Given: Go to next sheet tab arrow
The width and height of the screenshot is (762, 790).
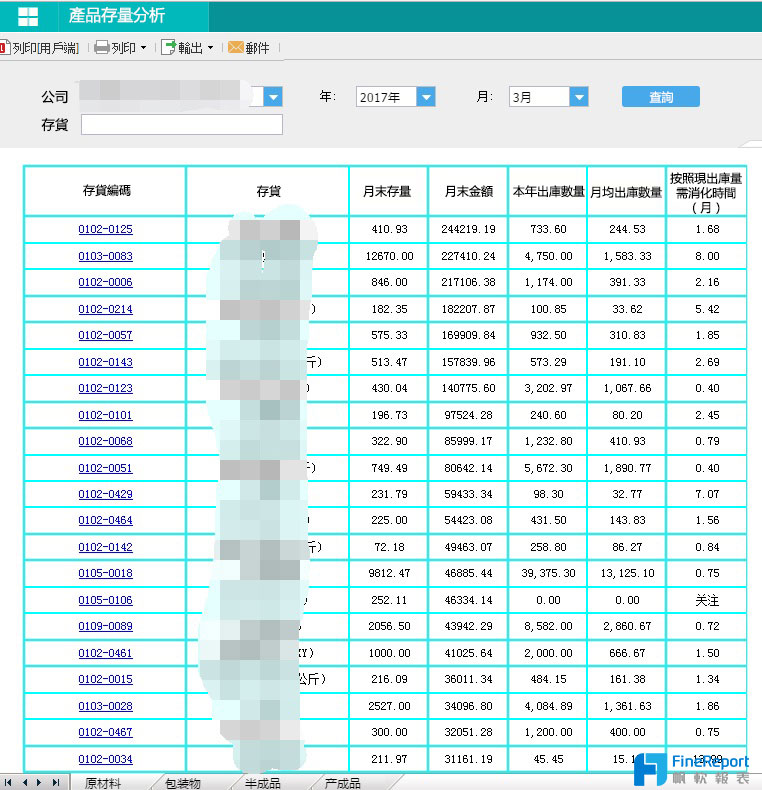Looking at the screenshot, I should pos(39,782).
